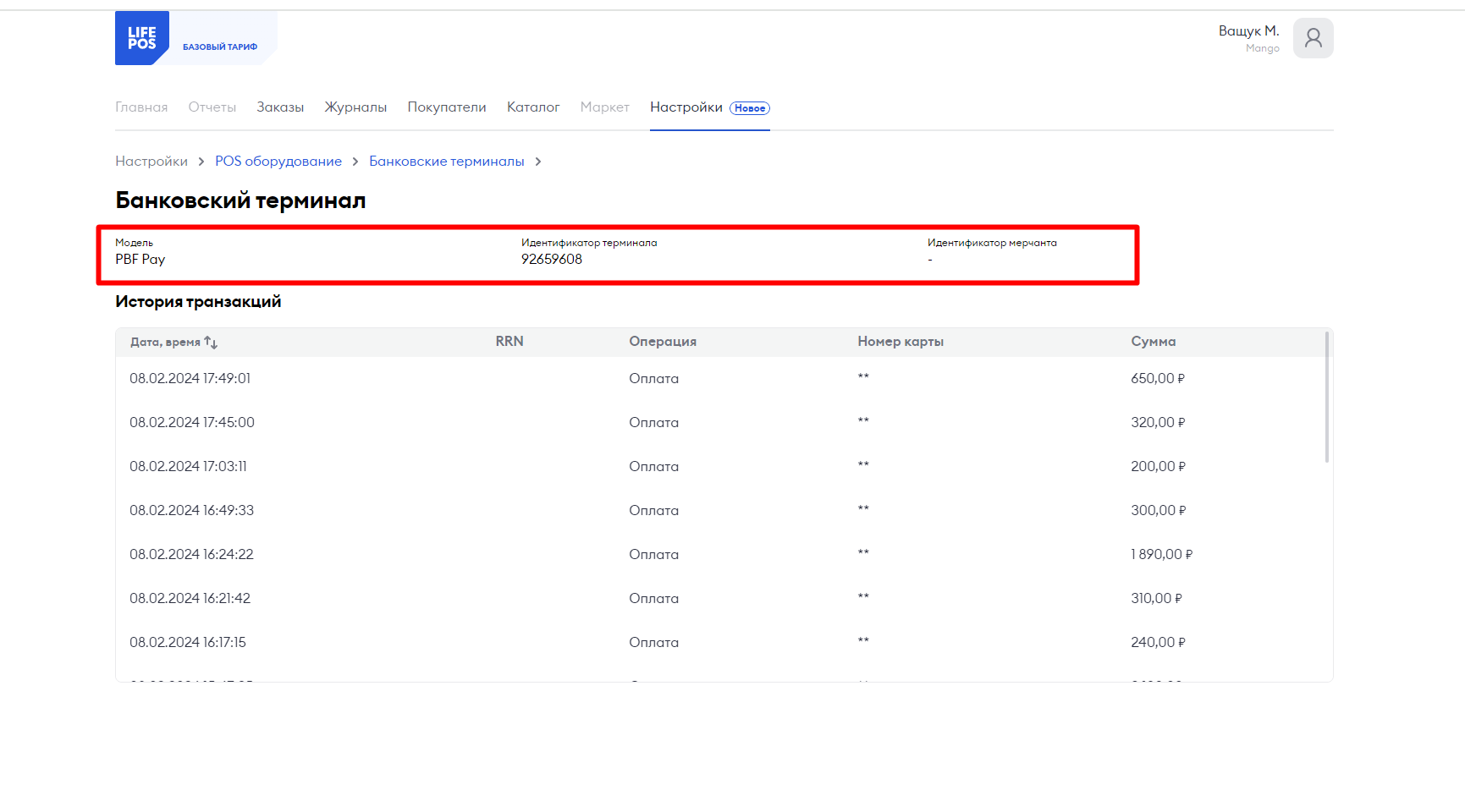The width and height of the screenshot is (1465, 812).
Task: Click masked card number in 17:45:00 row
Action: [863, 420]
